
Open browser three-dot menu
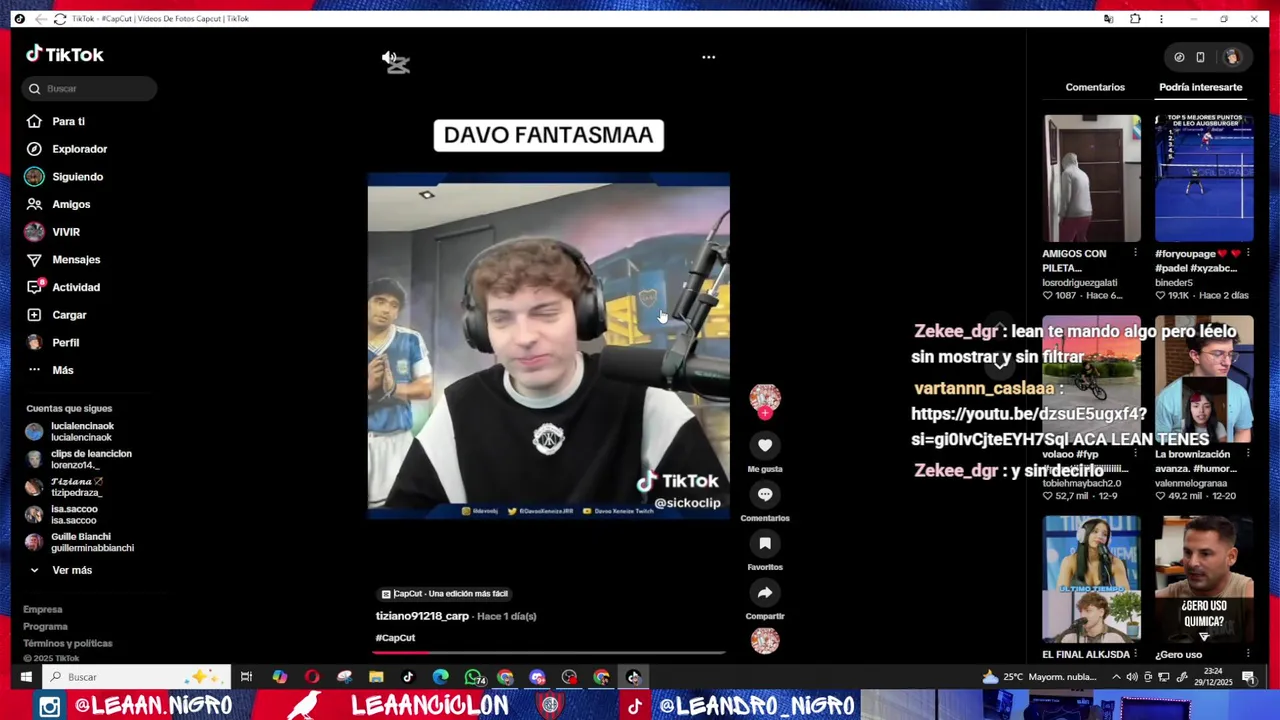point(1161,19)
